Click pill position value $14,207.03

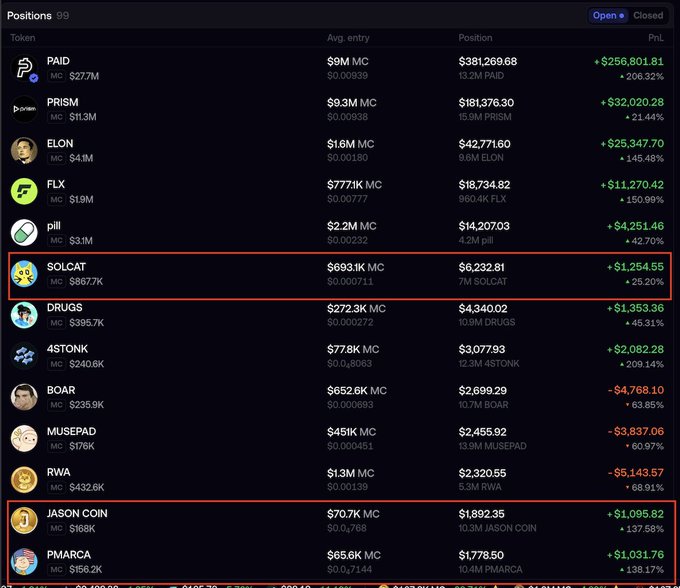(x=484, y=226)
